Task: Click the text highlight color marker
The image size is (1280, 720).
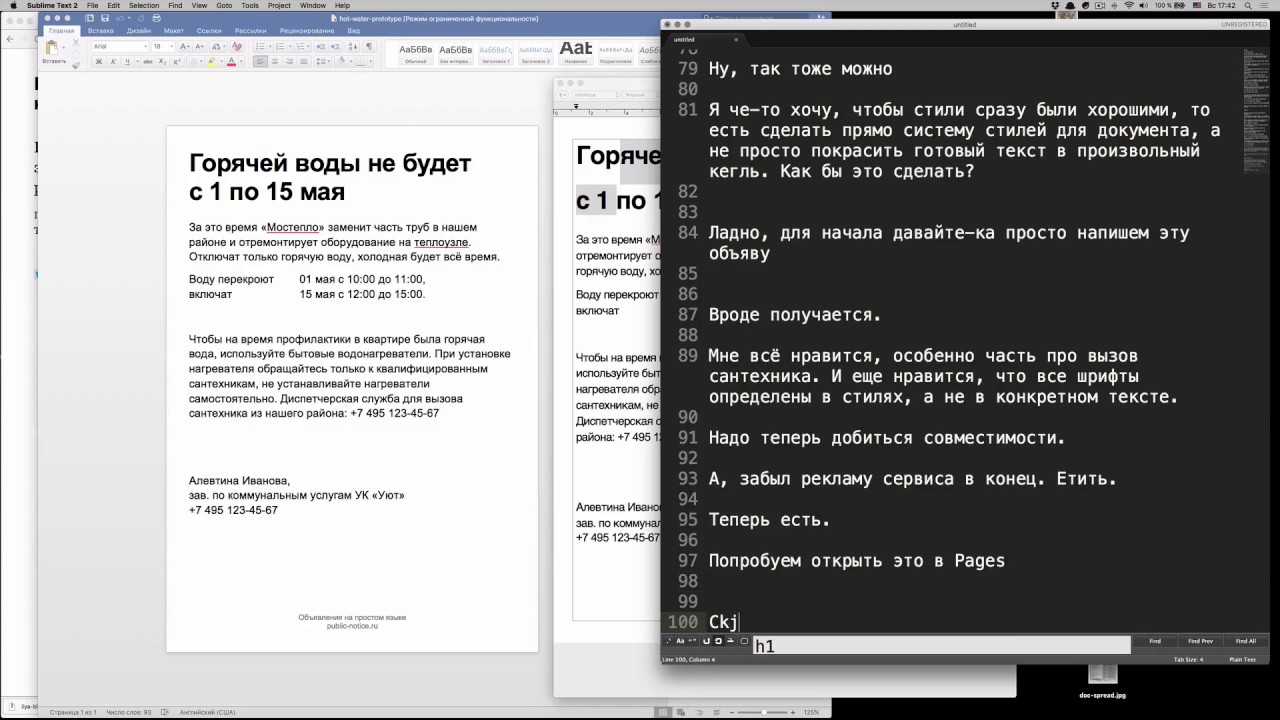Action: (211, 61)
